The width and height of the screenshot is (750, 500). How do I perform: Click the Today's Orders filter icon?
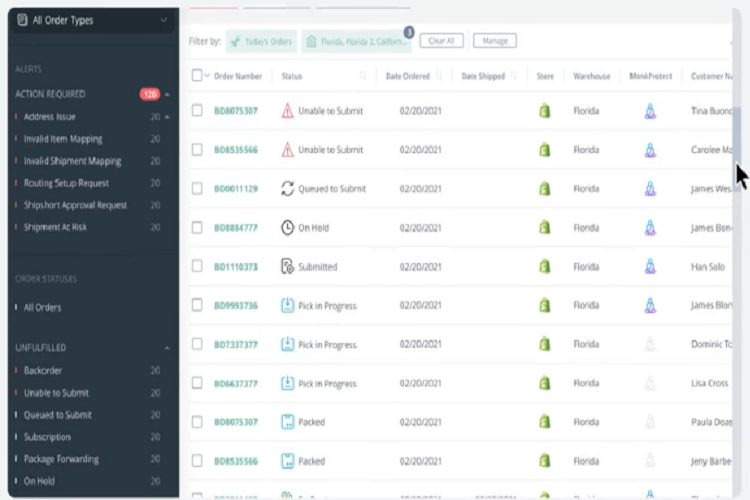[x=235, y=42]
